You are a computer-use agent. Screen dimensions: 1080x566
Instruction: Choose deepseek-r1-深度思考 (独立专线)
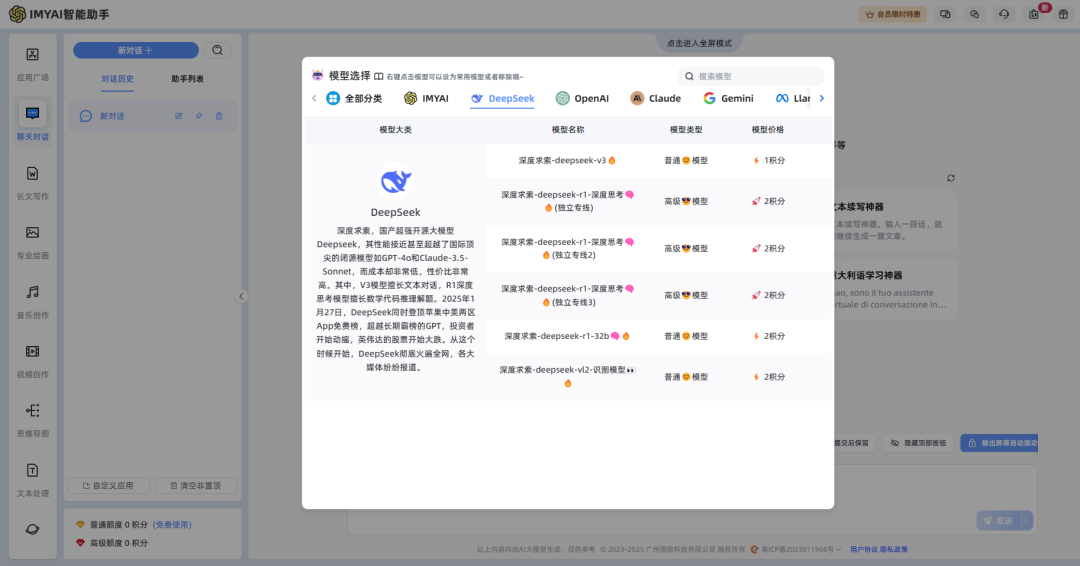[567, 201]
